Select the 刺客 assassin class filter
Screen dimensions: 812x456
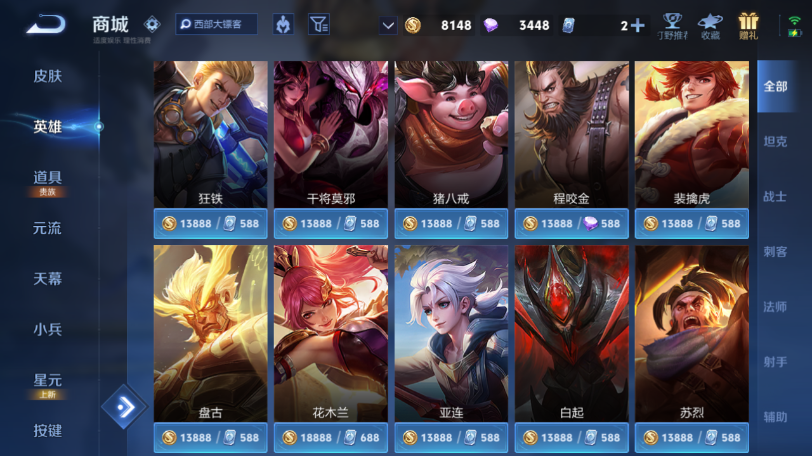tap(775, 252)
